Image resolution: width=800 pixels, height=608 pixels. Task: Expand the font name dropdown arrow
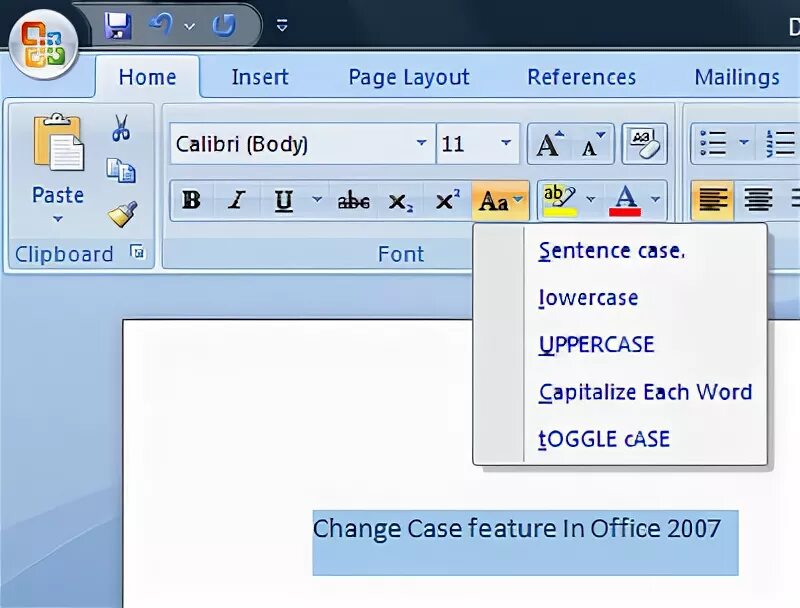[x=421, y=143]
